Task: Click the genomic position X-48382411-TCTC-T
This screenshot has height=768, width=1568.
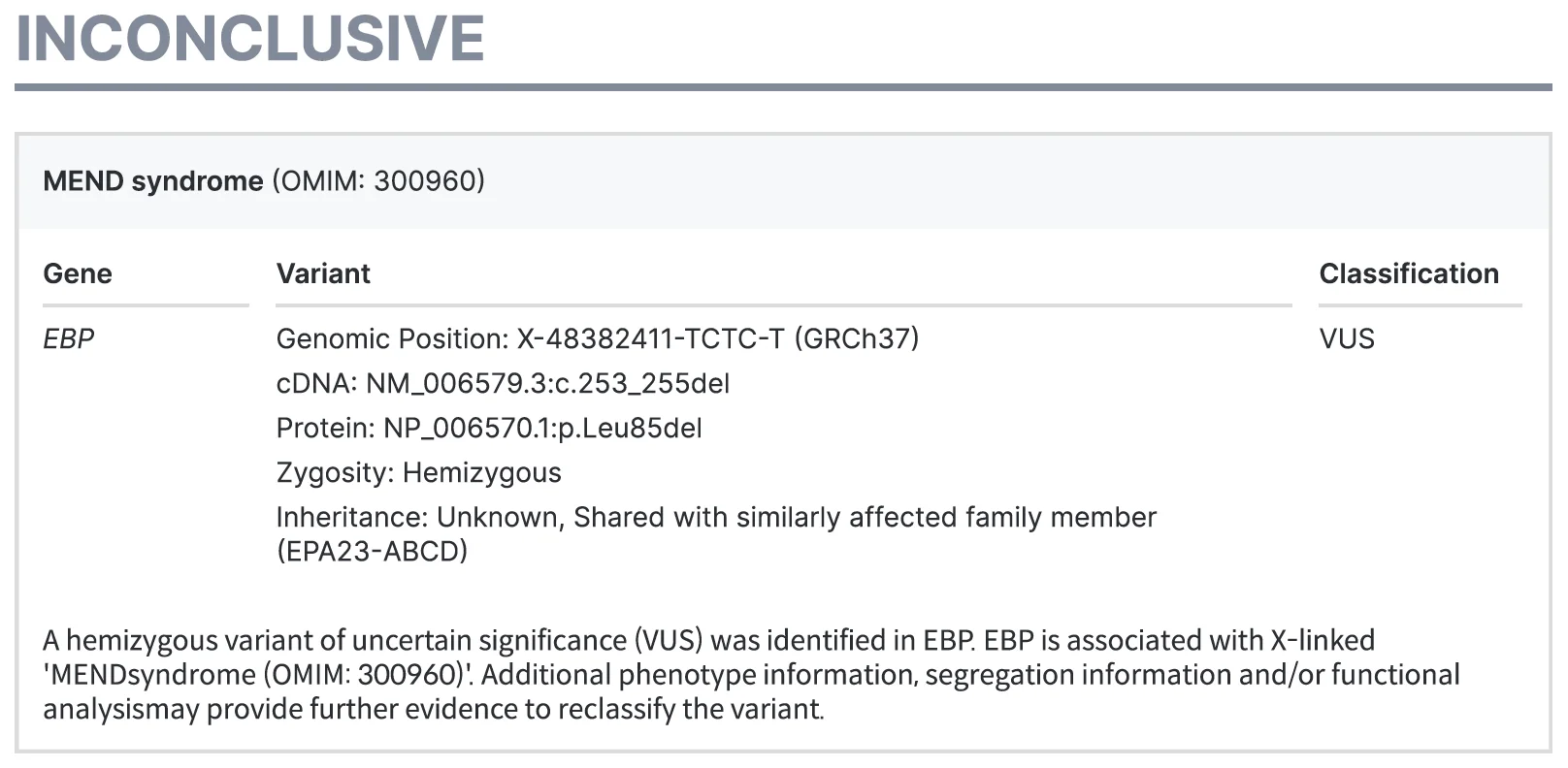Action: pos(650,339)
